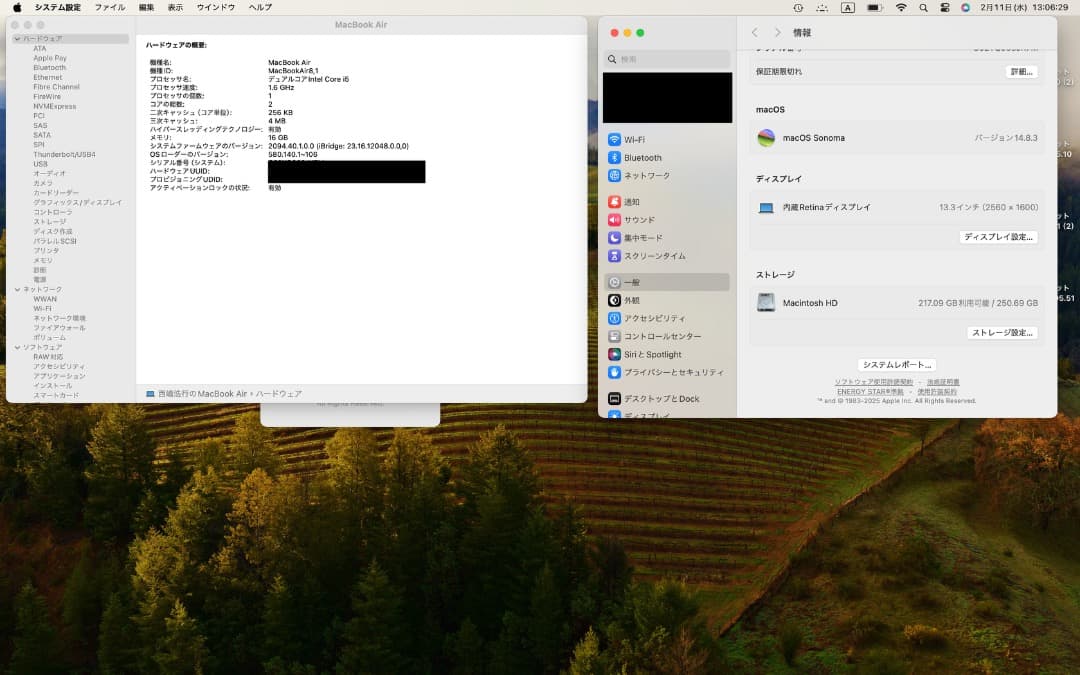Open the 集中モード (Focus) settings
Screen dimensions: 1080x675
[643, 238]
